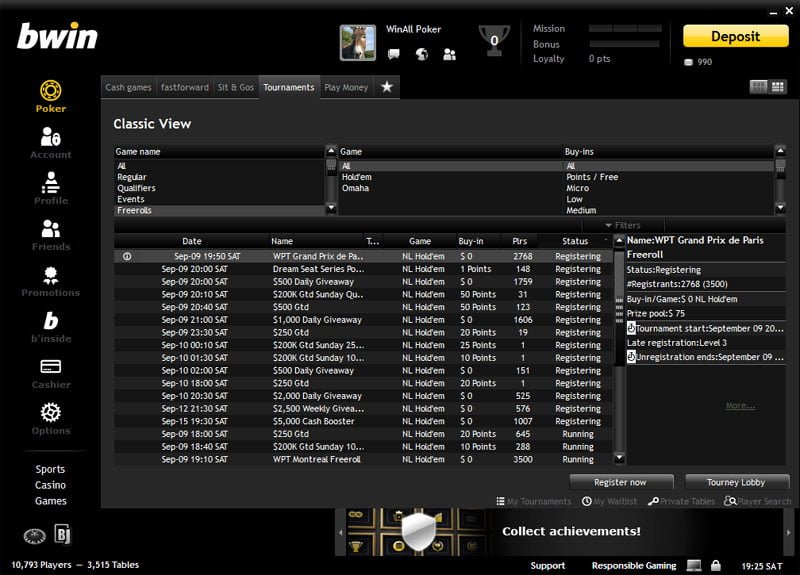Click the tournament table scrollbar thumb
800x575 pixels.
[x=619, y=309]
